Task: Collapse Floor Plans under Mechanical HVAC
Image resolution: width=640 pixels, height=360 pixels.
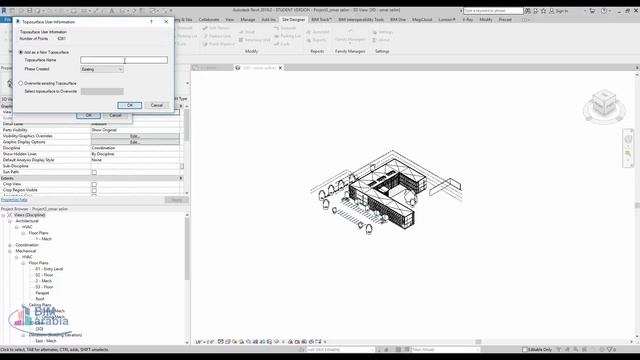Action: pyautogui.click(x=23, y=263)
